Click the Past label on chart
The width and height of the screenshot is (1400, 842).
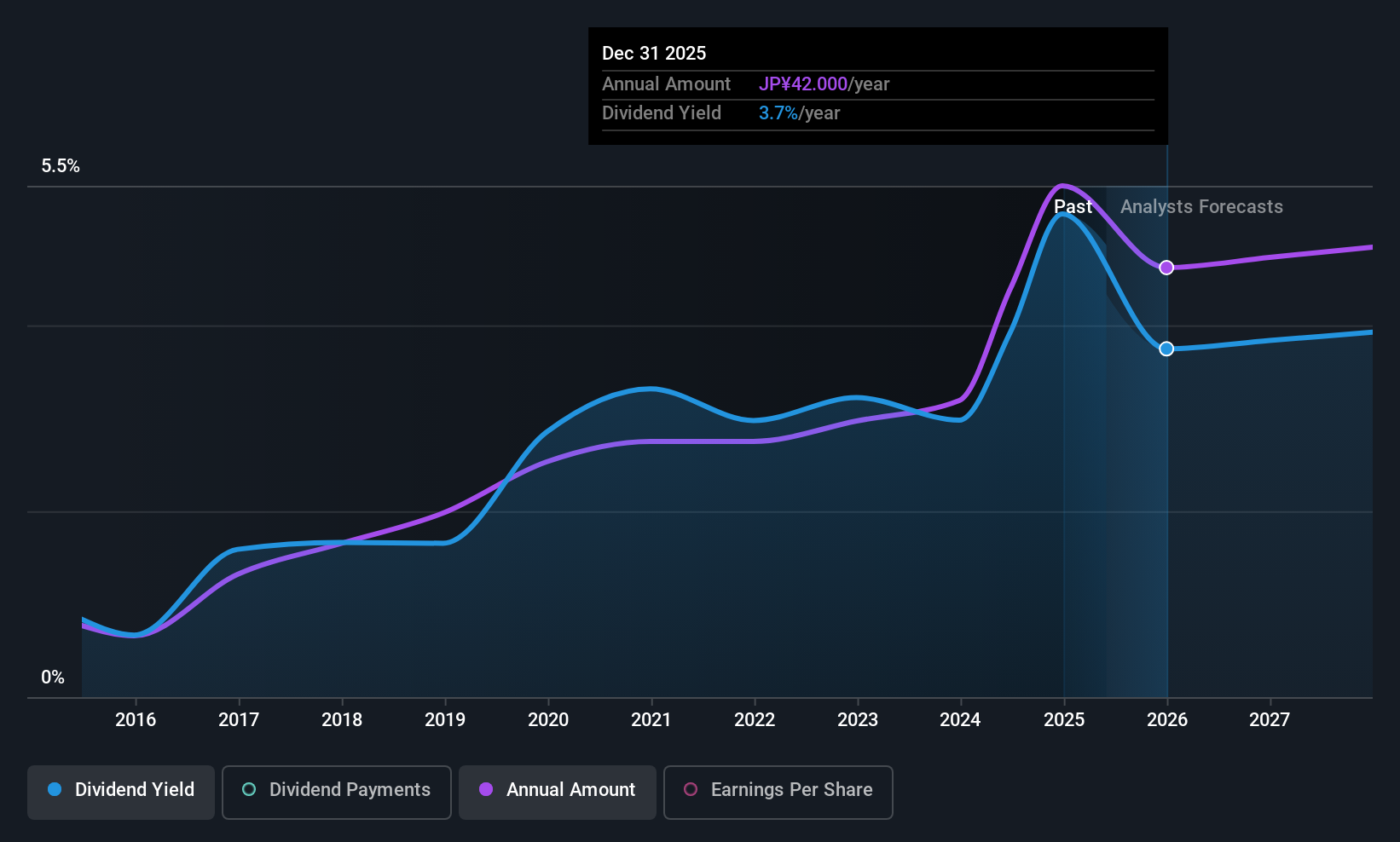tap(1073, 207)
